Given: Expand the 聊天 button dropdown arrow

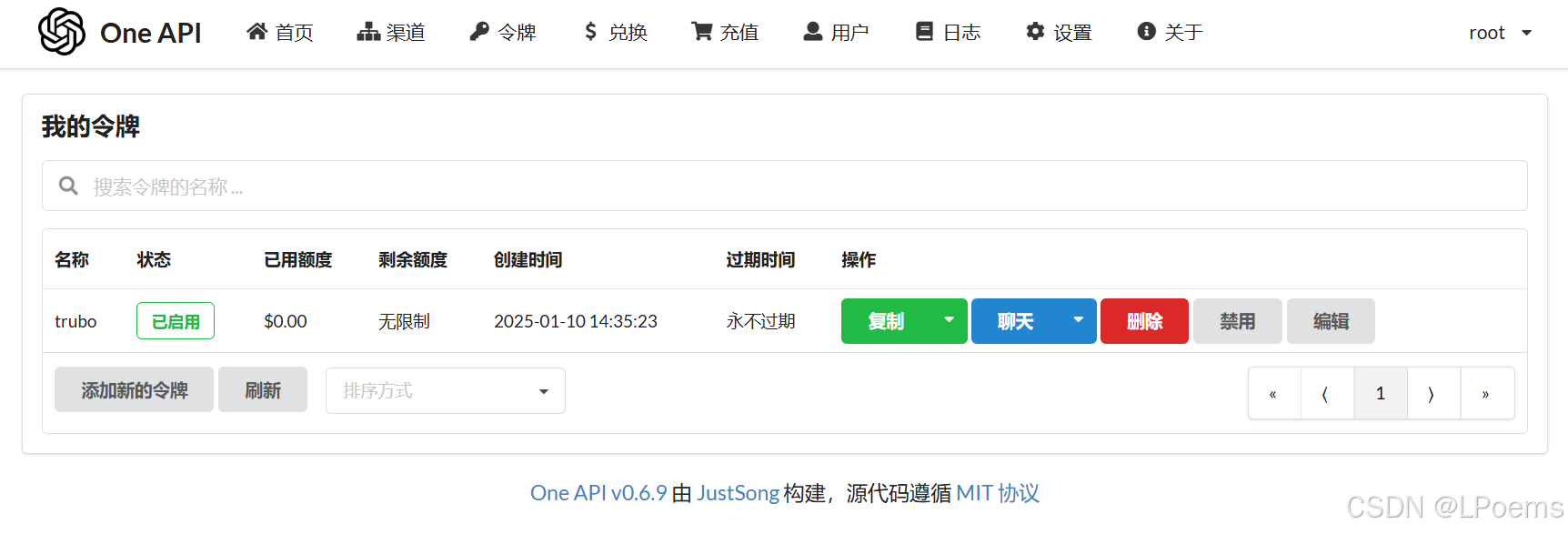Looking at the screenshot, I should coord(1078,320).
